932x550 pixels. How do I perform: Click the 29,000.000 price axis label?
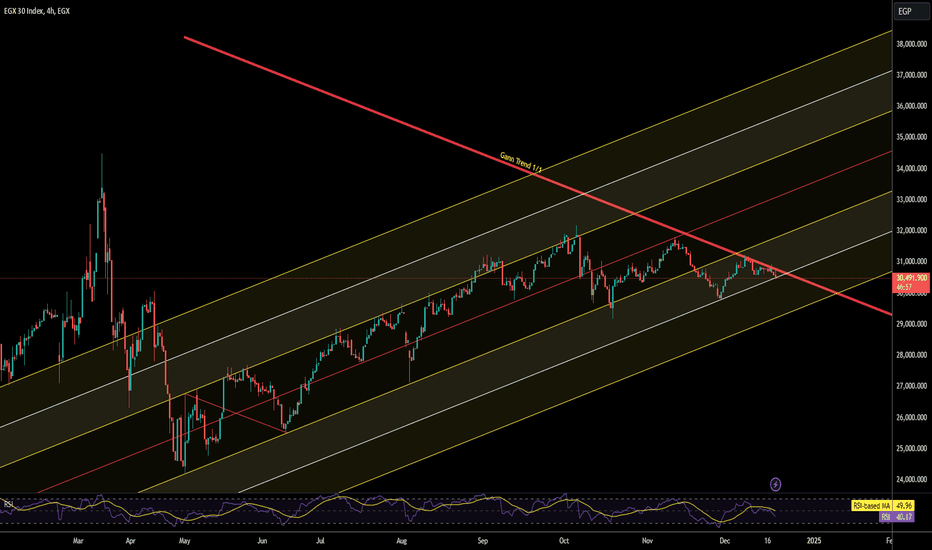click(x=911, y=324)
